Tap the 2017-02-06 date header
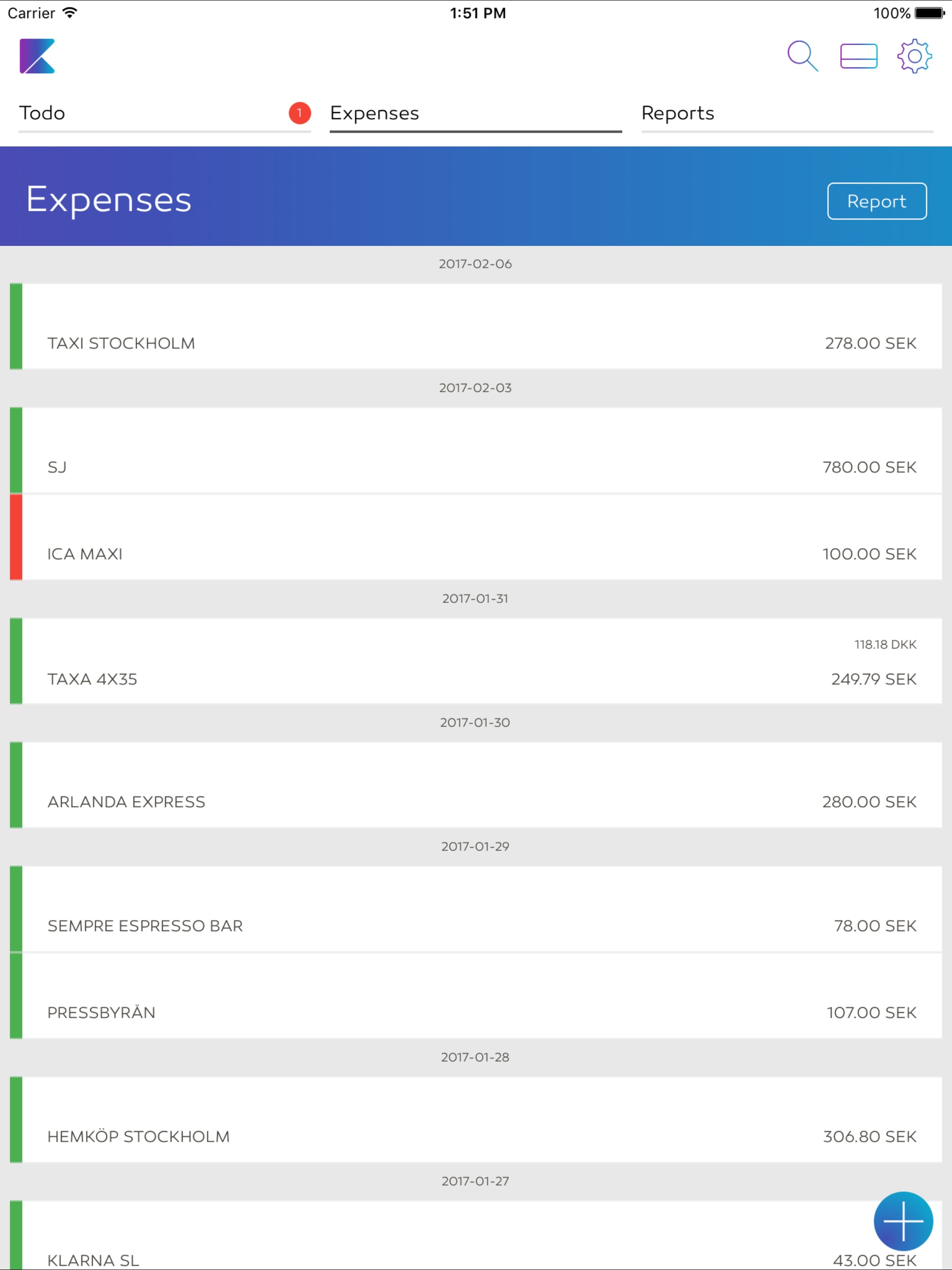 [x=476, y=264]
